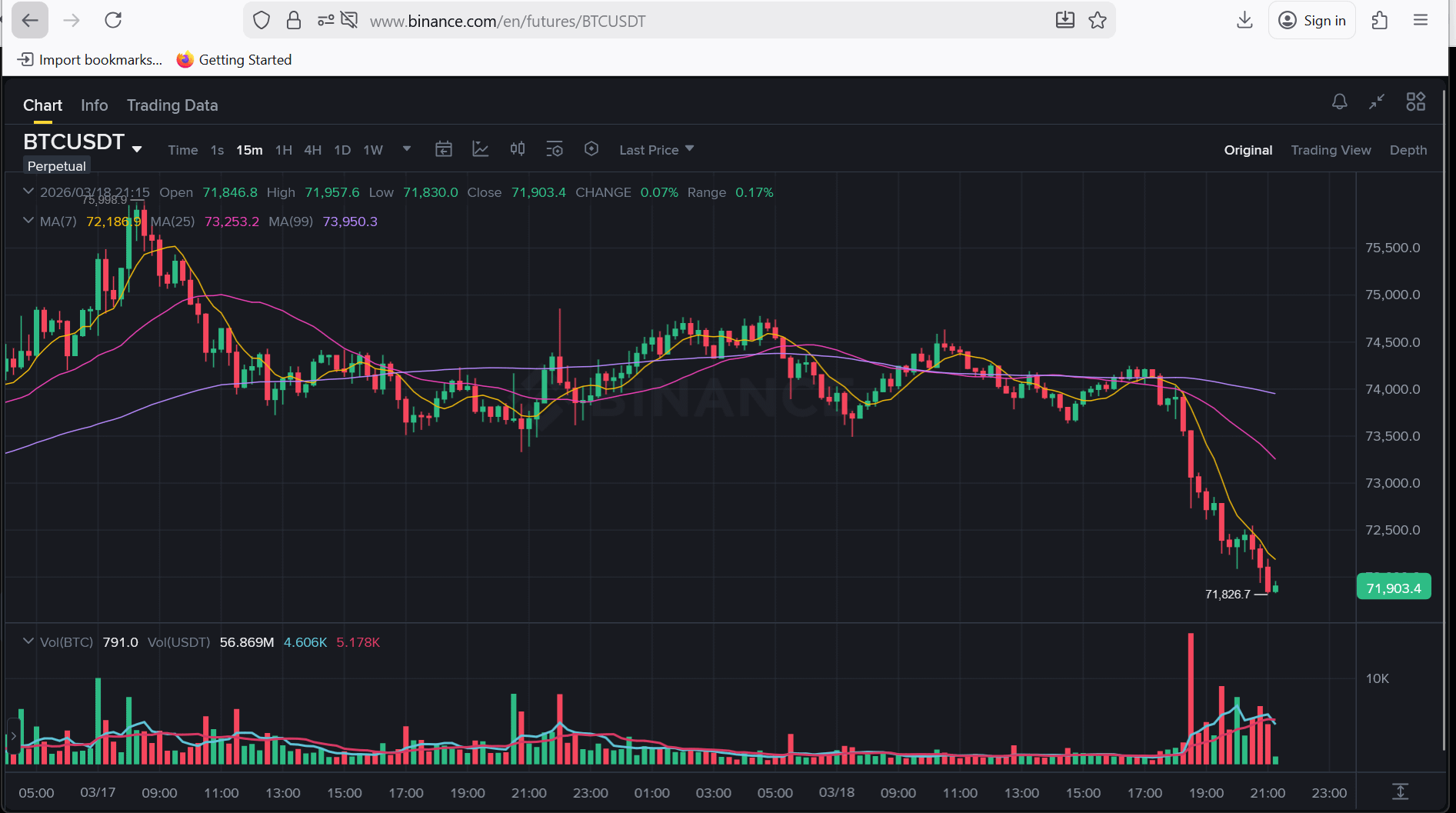The image size is (1456, 813).
Task: Click the current price tag 71,903.4
Action: (x=1394, y=588)
